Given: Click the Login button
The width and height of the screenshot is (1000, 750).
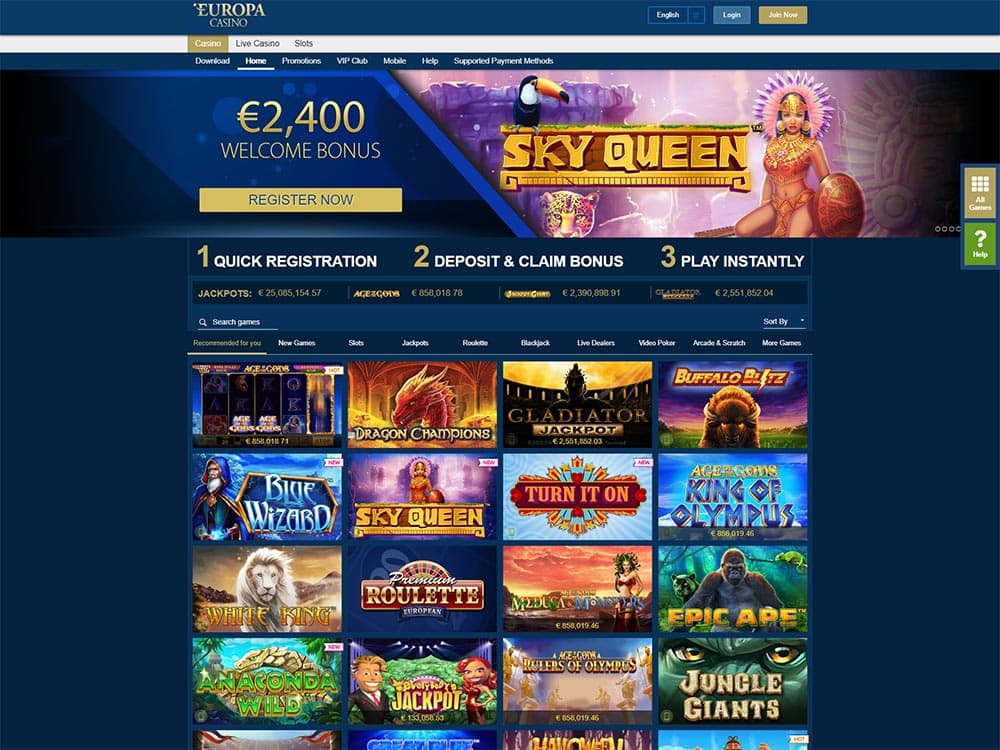Looking at the screenshot, I should 732,15.
